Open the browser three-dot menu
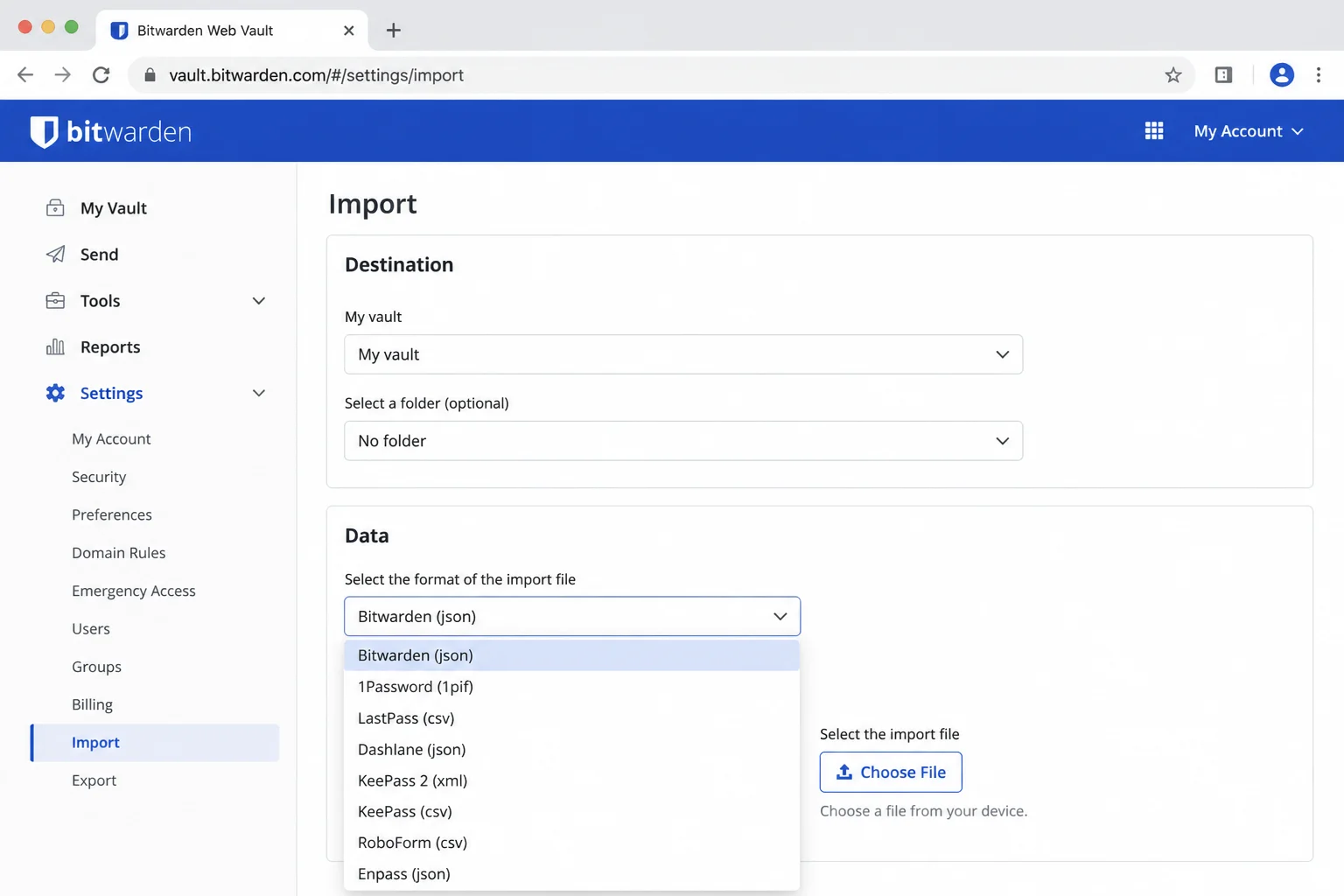This screenshot has height=896, width=1344. (x=1319, y=75)
